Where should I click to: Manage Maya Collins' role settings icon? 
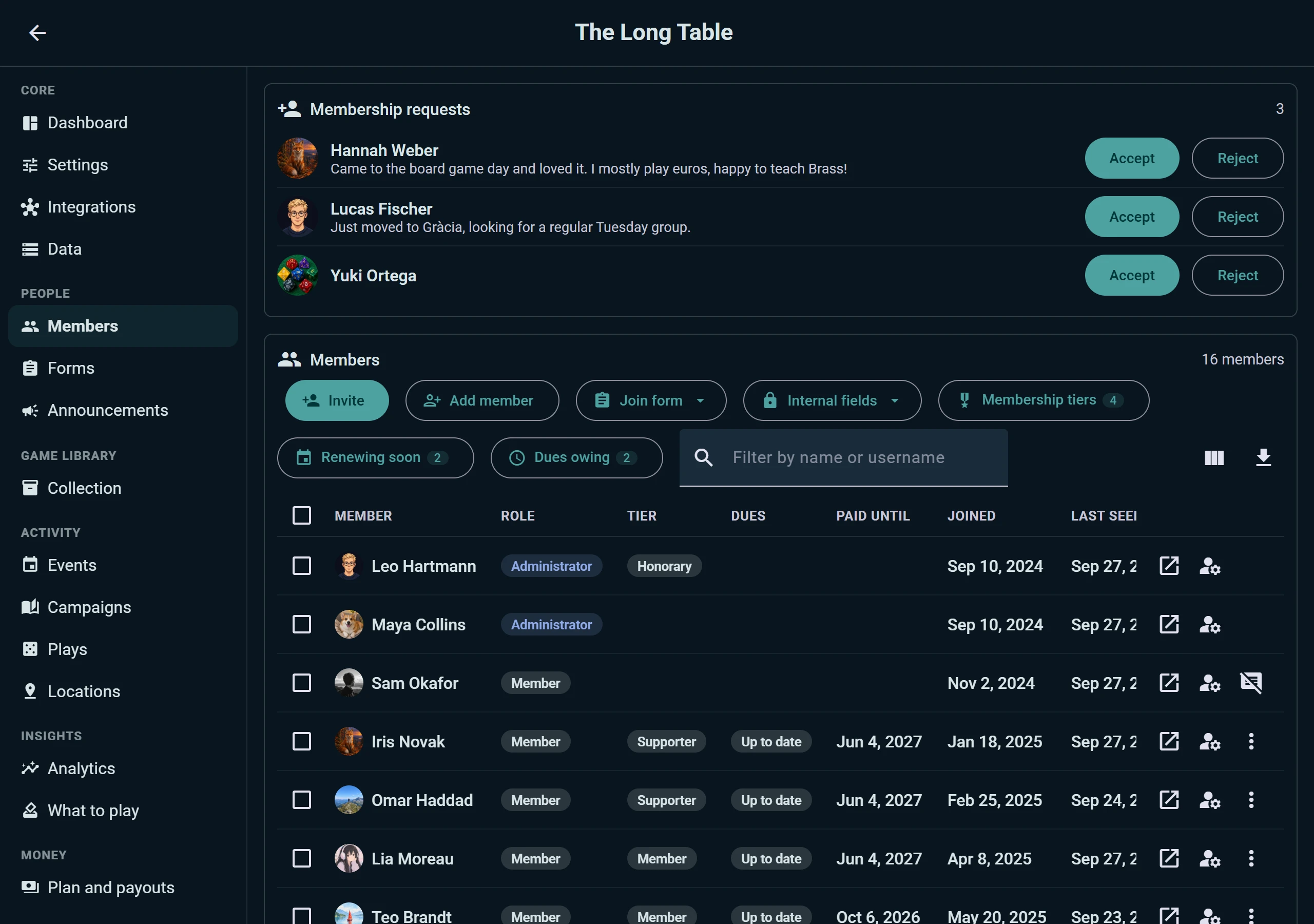click(1210, 624)
